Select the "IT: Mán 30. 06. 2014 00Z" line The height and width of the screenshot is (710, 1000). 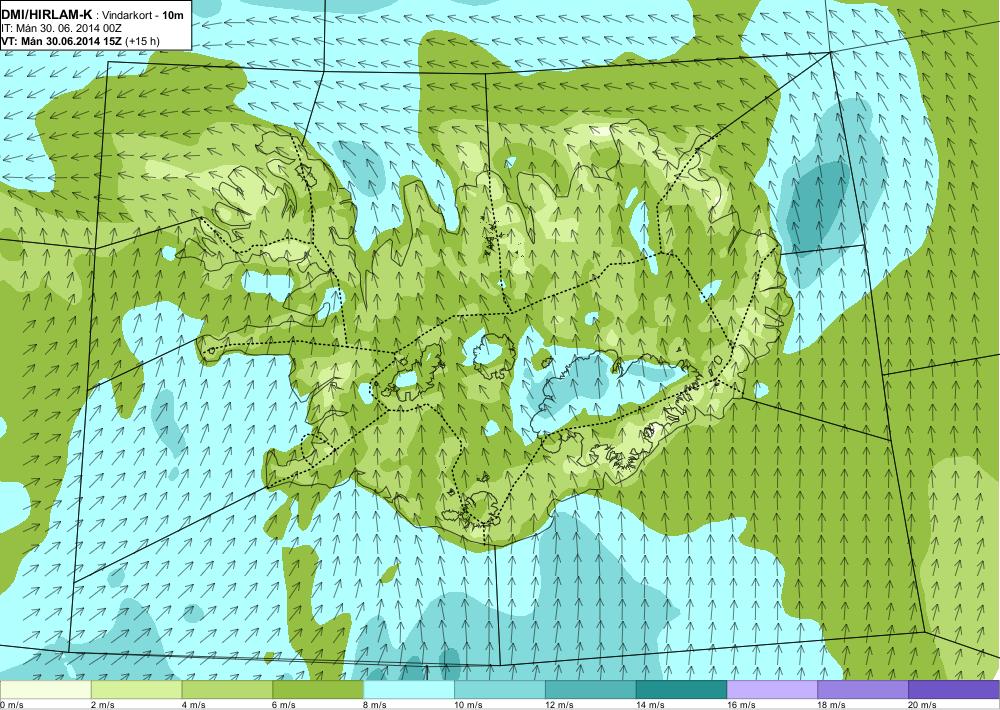click(61, 28)
